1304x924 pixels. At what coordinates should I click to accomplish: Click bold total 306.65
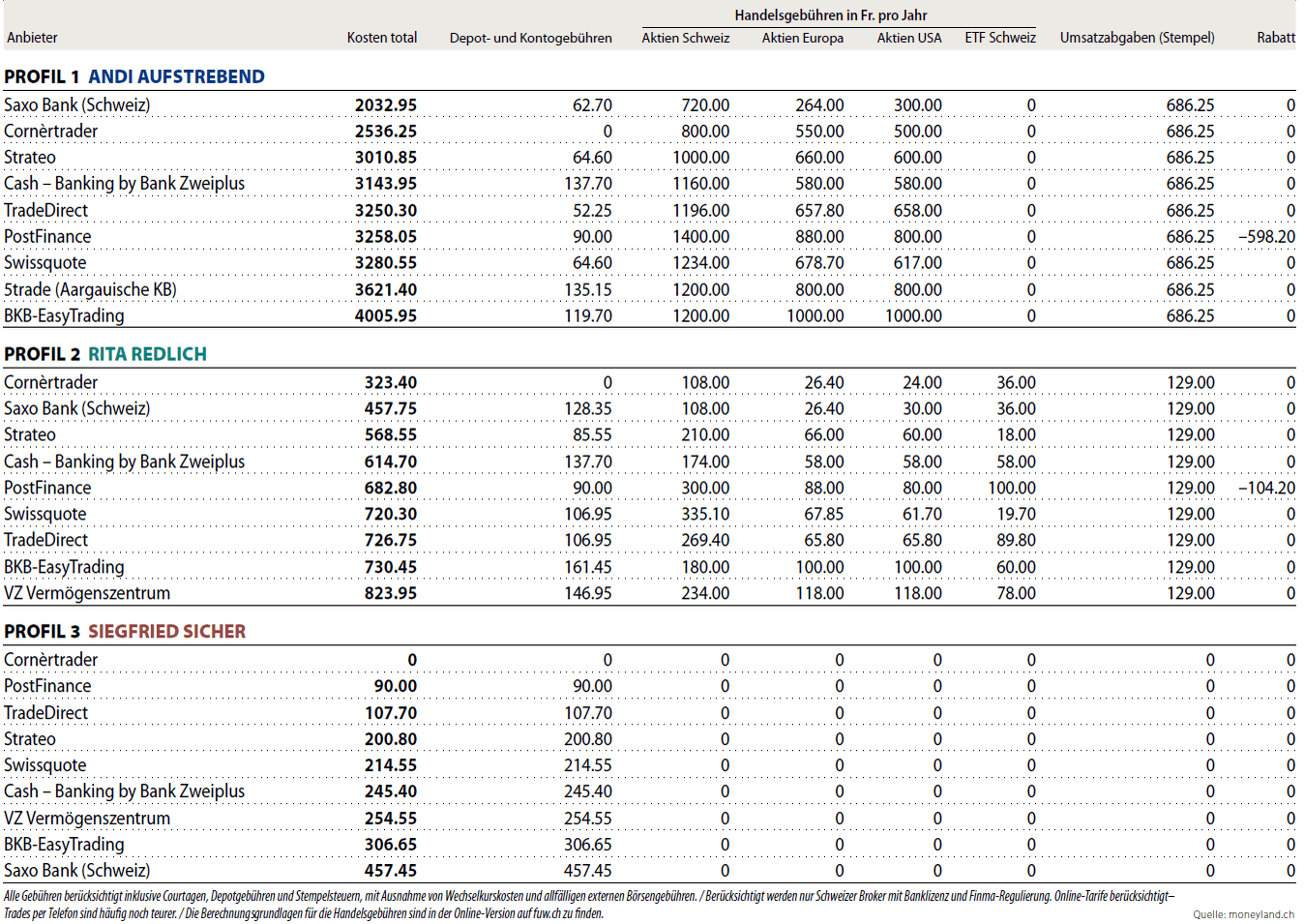click(391, 846)
